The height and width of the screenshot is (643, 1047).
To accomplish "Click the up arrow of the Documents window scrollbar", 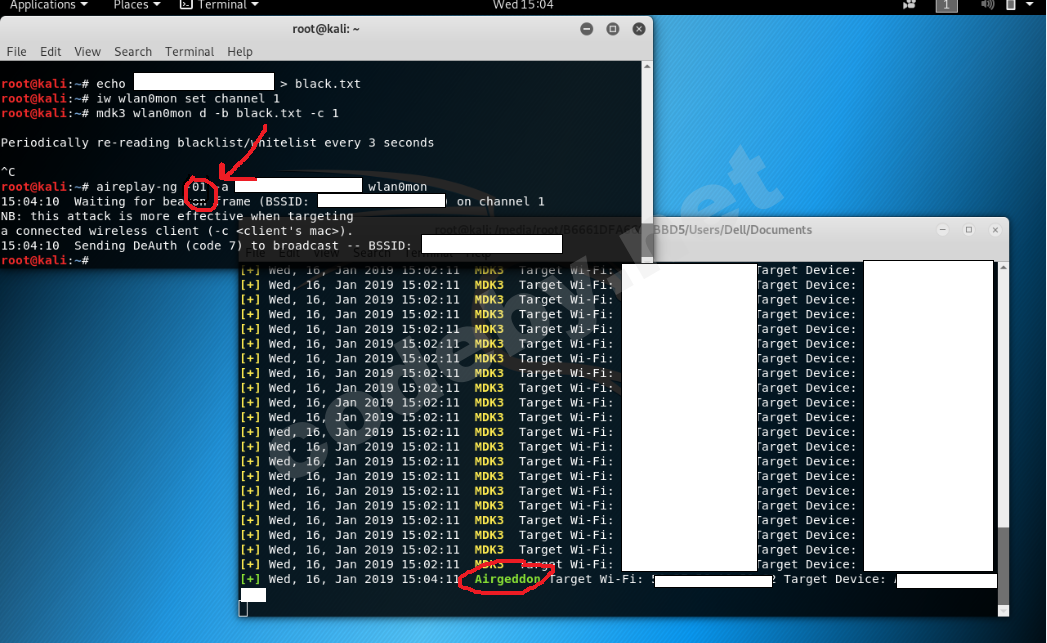I will [x=1003, y=267].
